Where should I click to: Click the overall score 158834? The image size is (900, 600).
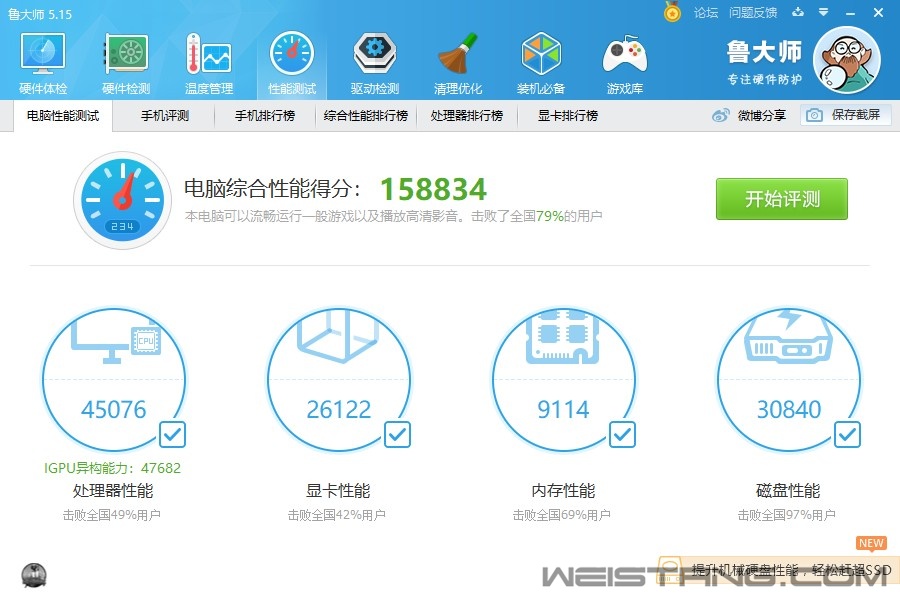point(433,189)
